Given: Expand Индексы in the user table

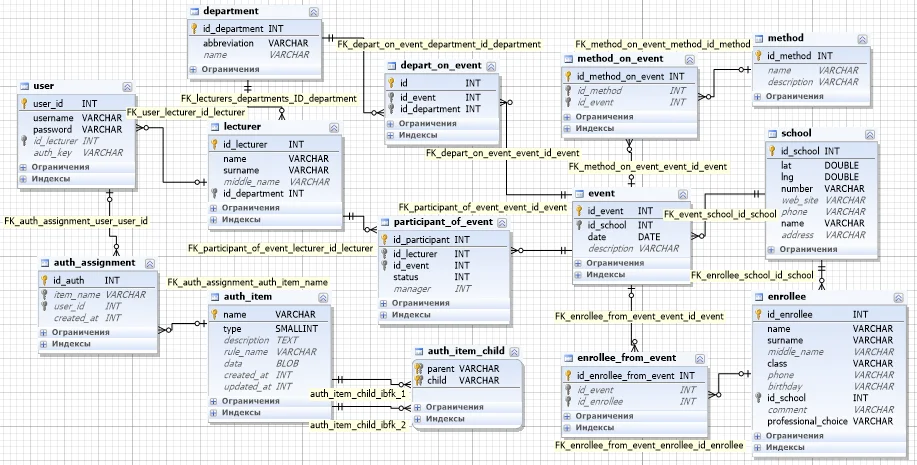Looking at the screenshot, I should point(24,179).
